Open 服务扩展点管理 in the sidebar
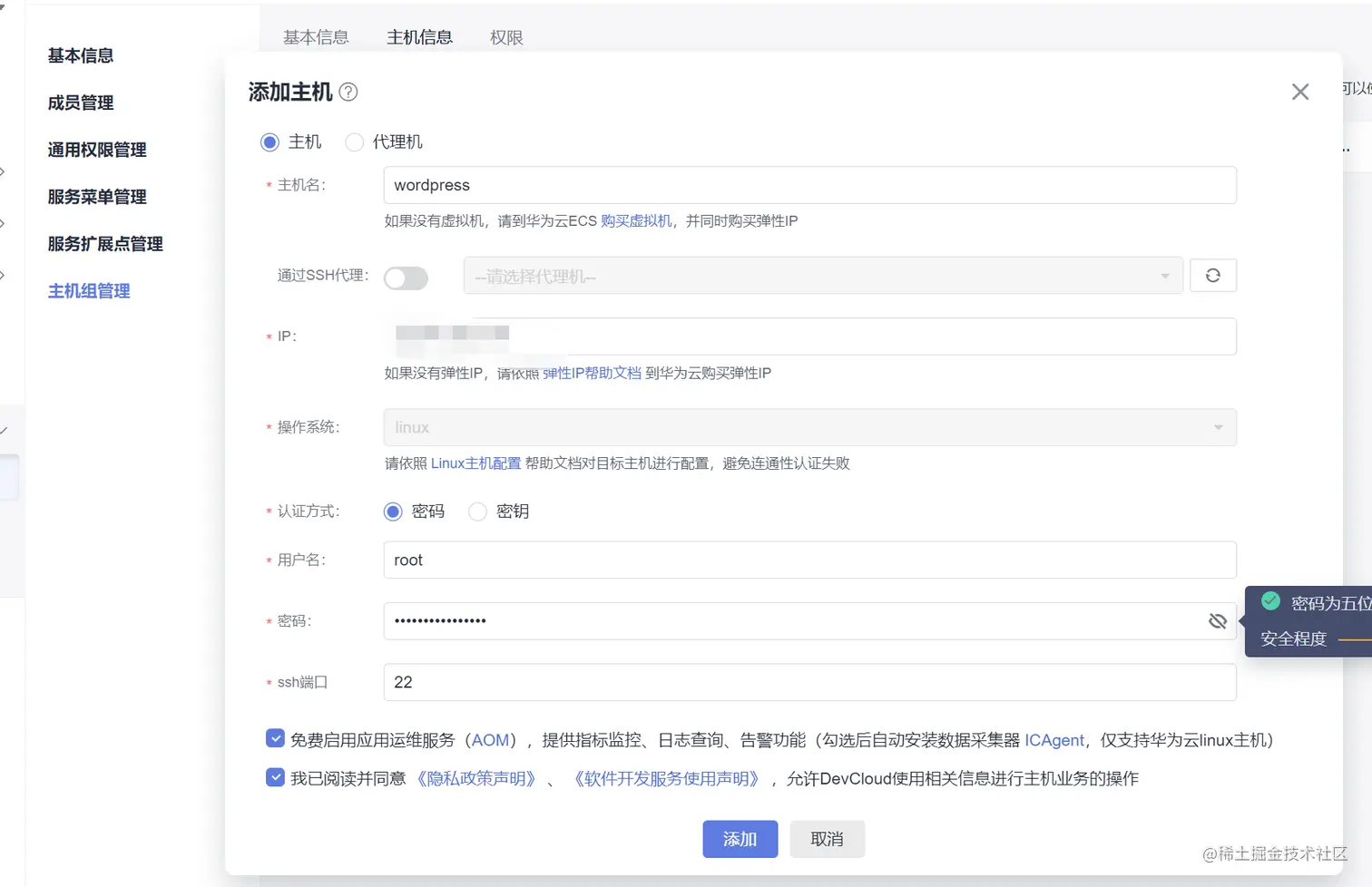This screenshot has height=887, width=1372. 105,244
